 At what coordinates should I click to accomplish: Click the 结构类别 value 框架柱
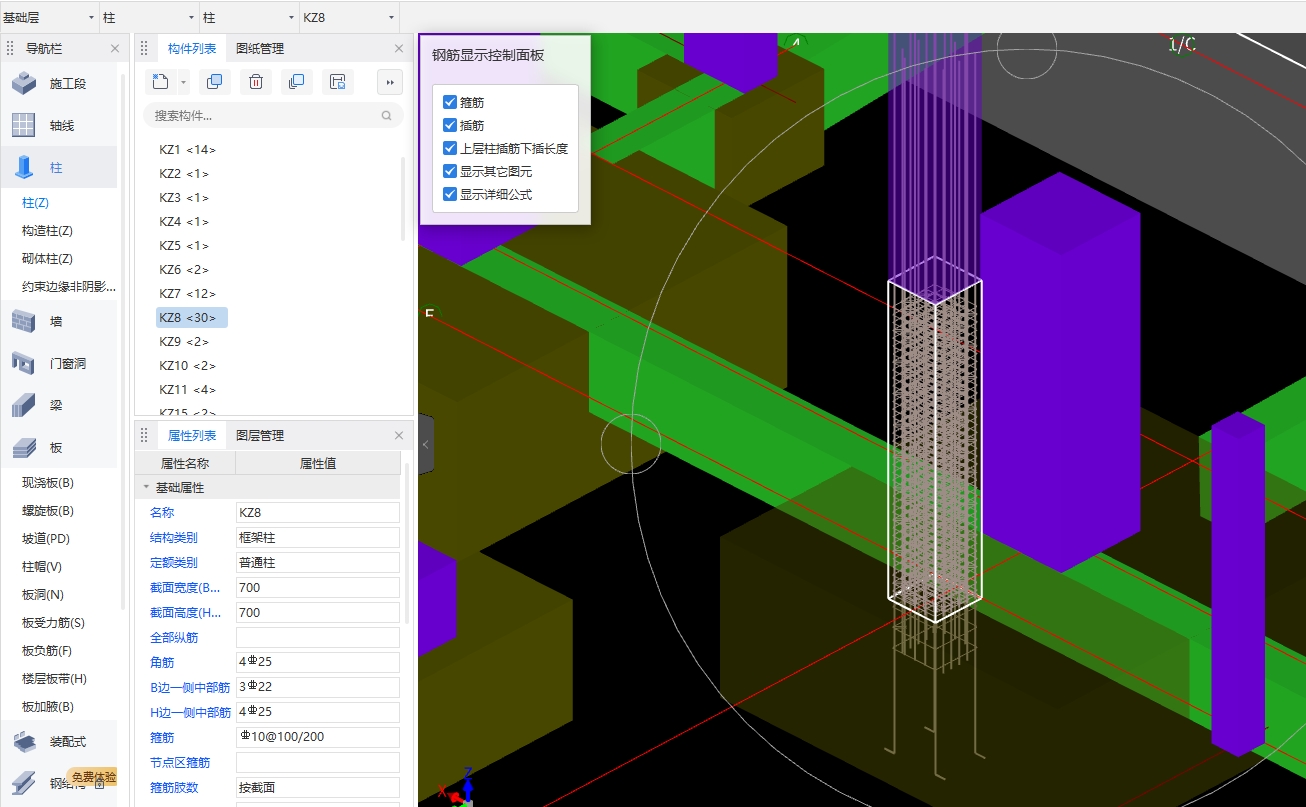(318, 537)
